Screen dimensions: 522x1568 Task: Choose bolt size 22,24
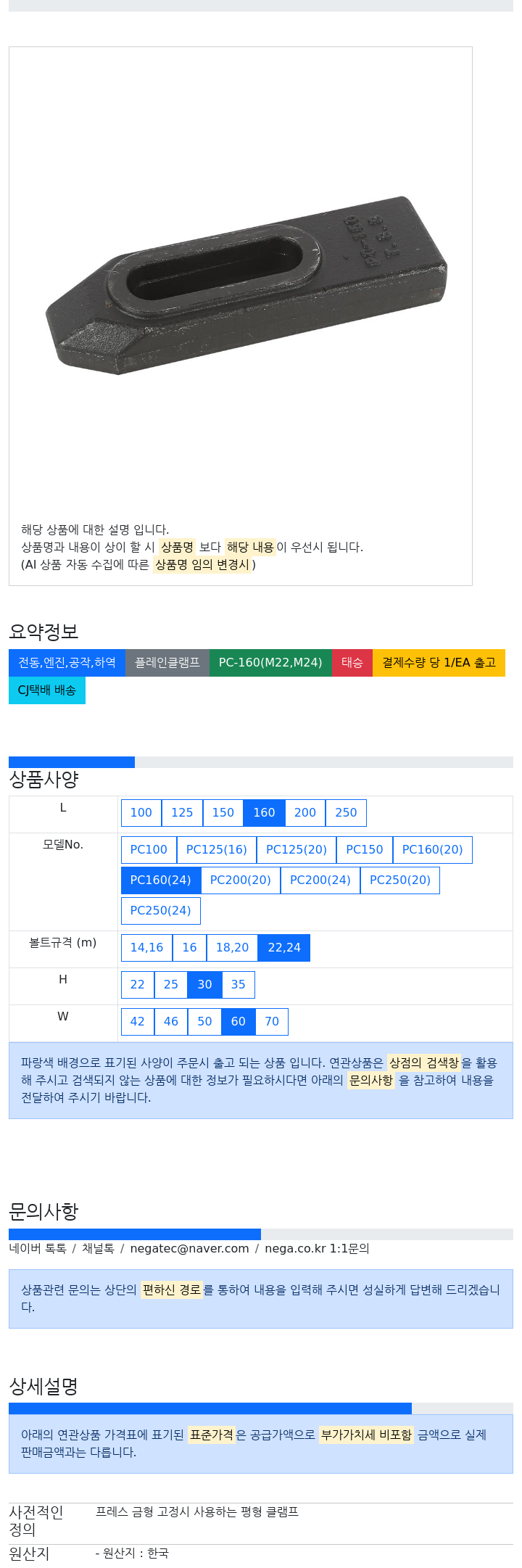(284, 948)
